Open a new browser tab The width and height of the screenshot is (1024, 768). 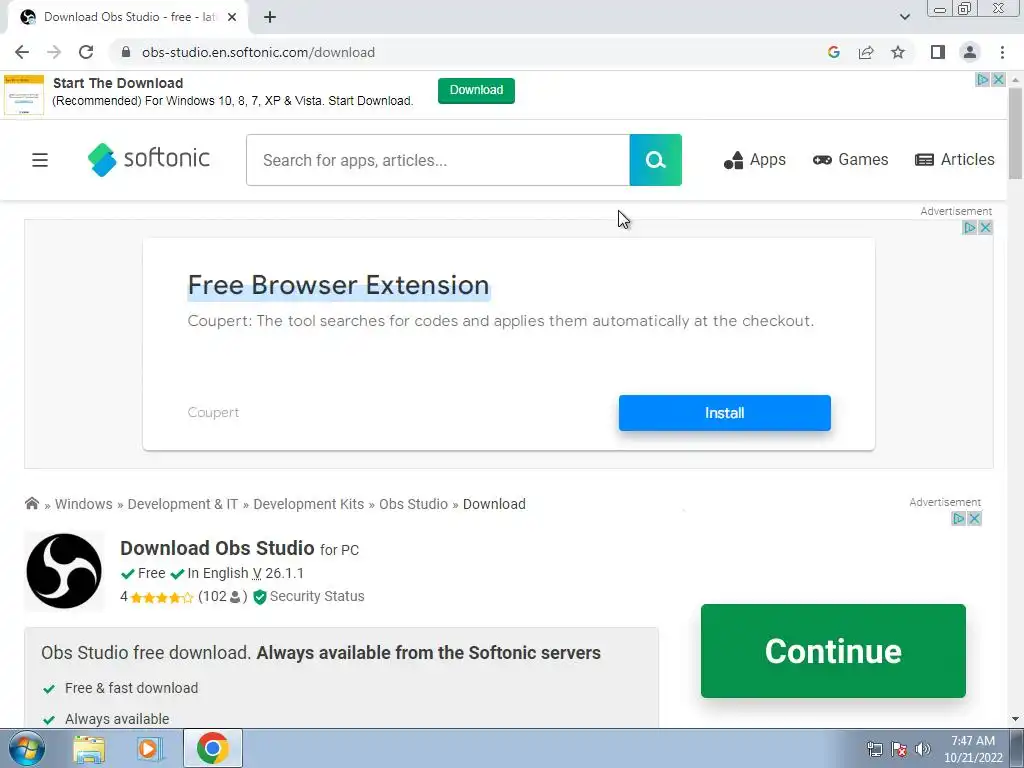pyautogui.click(x=270, y=17)
